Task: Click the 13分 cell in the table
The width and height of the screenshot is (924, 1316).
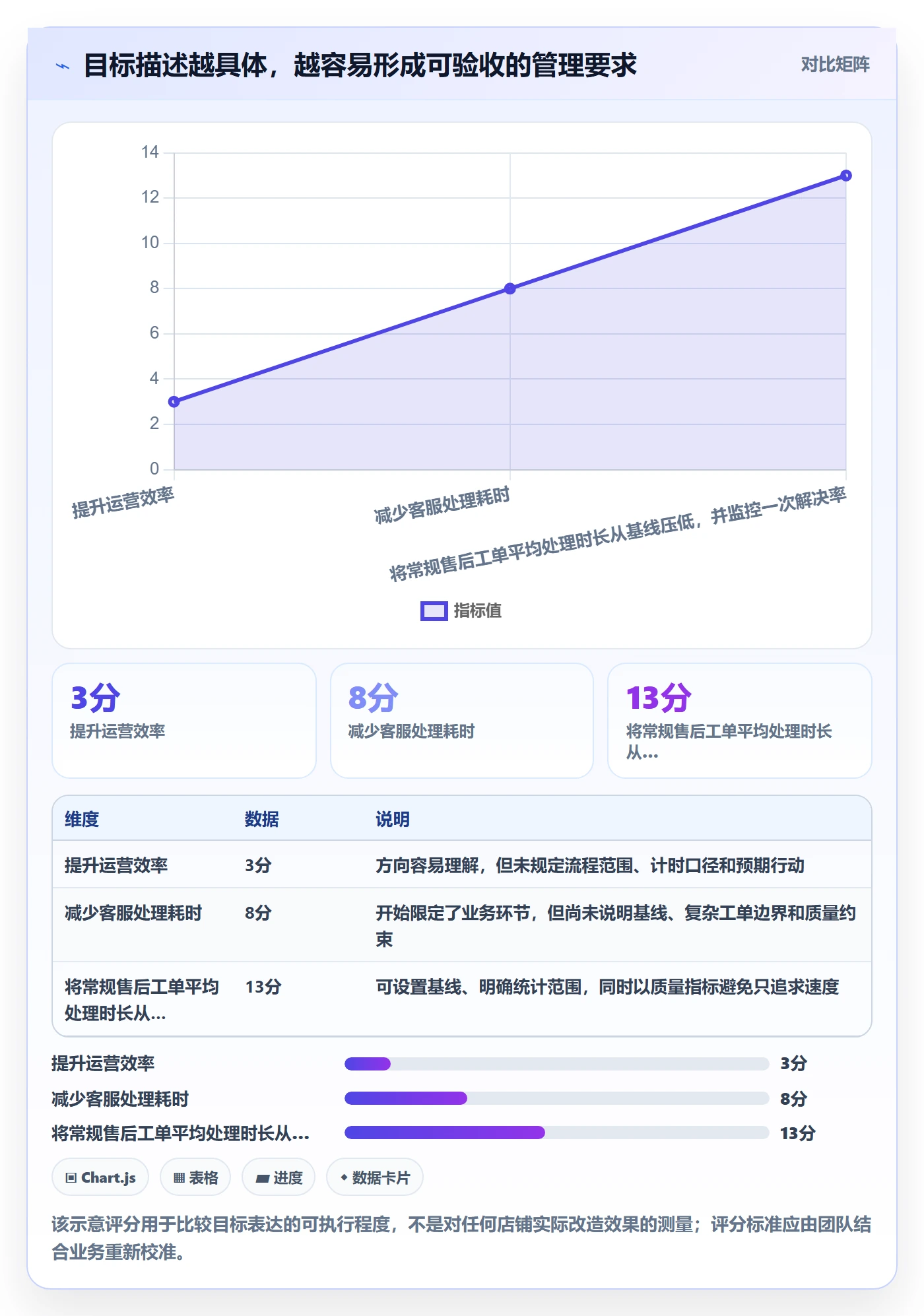Action: pyautogui.click(x=263, y=987)
